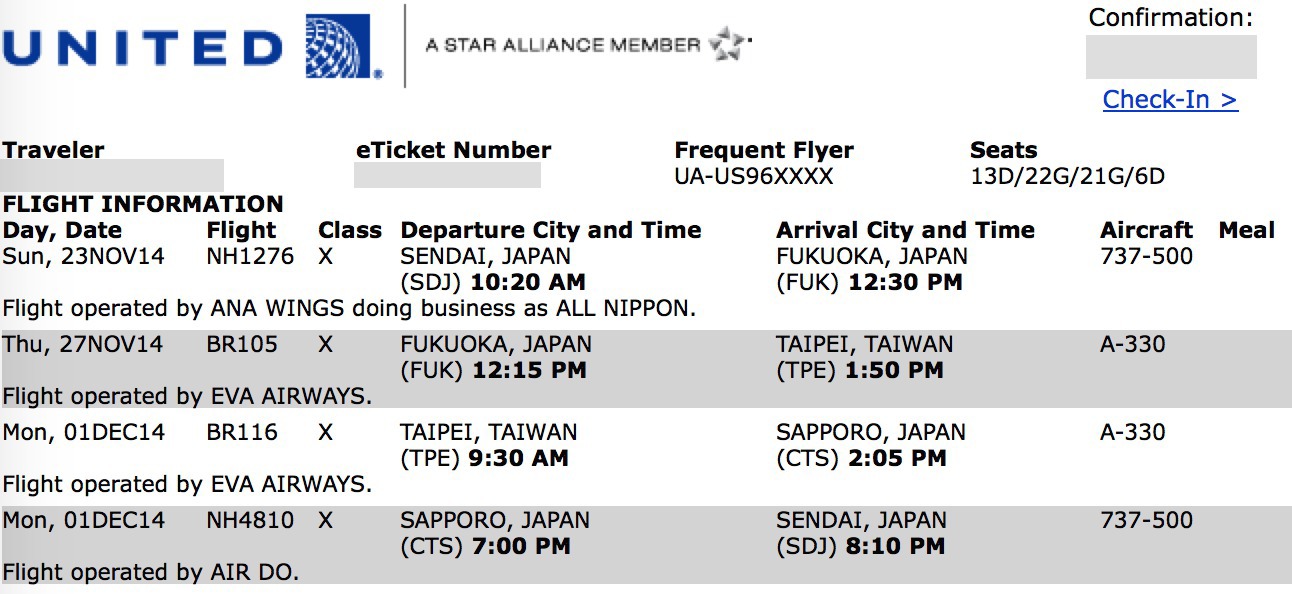Click the redacted Confirmation number box

[x=1170, y=57]
